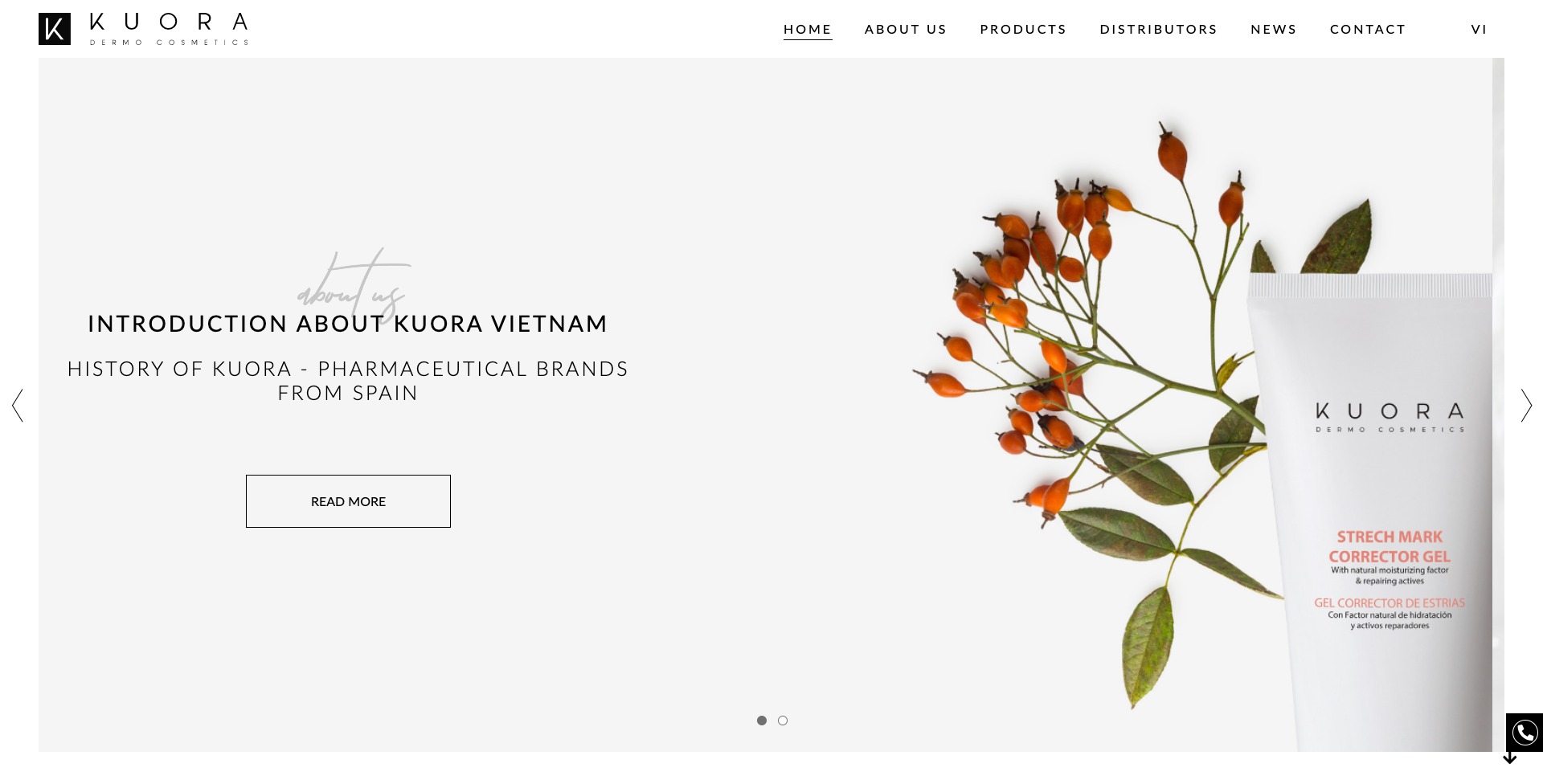Click the Introduction About Kuora Vietnam heading
The image size is (1543, 784).
pos(348,324)
